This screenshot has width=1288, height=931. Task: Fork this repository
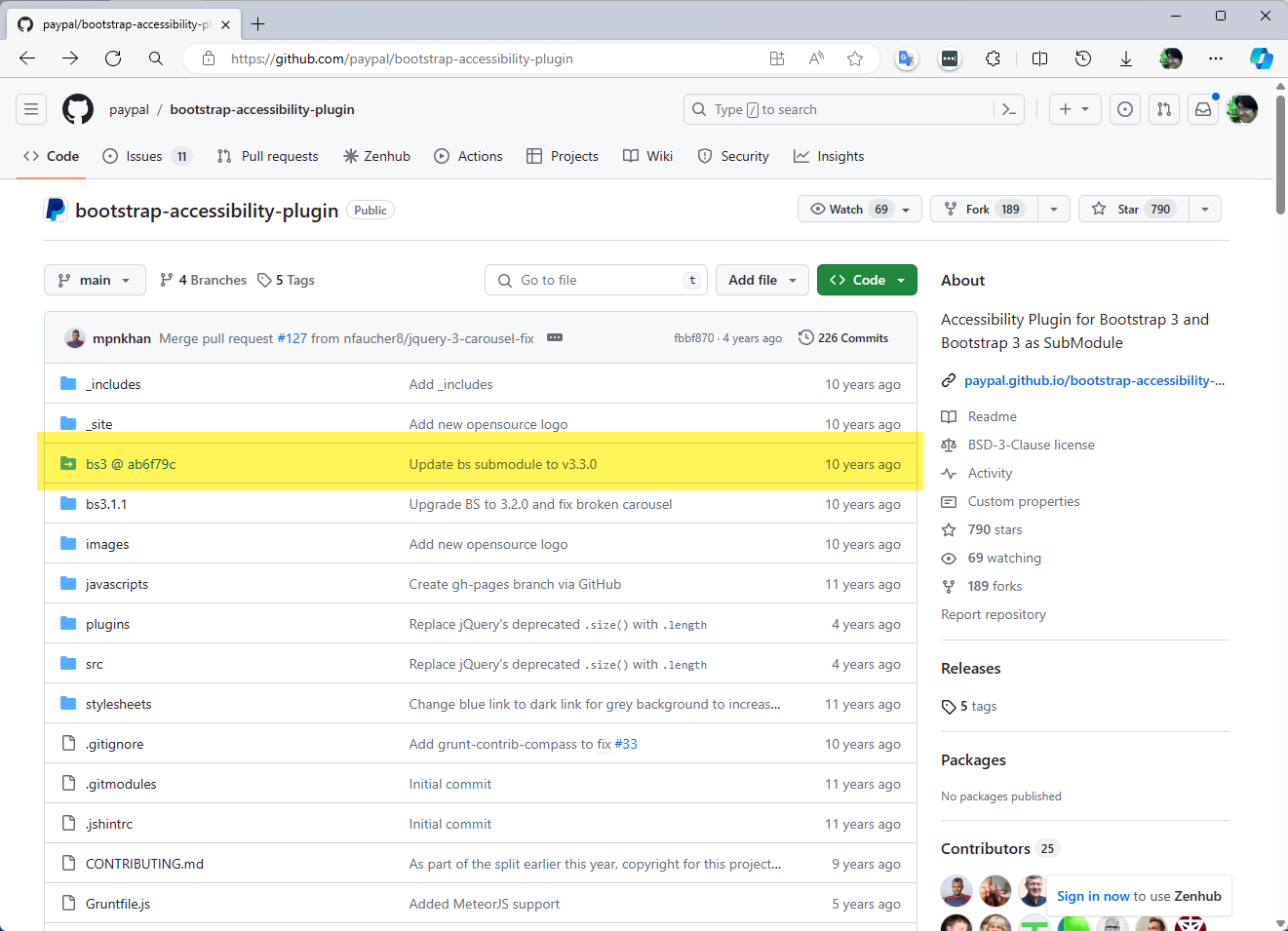(x=984, y=209)
